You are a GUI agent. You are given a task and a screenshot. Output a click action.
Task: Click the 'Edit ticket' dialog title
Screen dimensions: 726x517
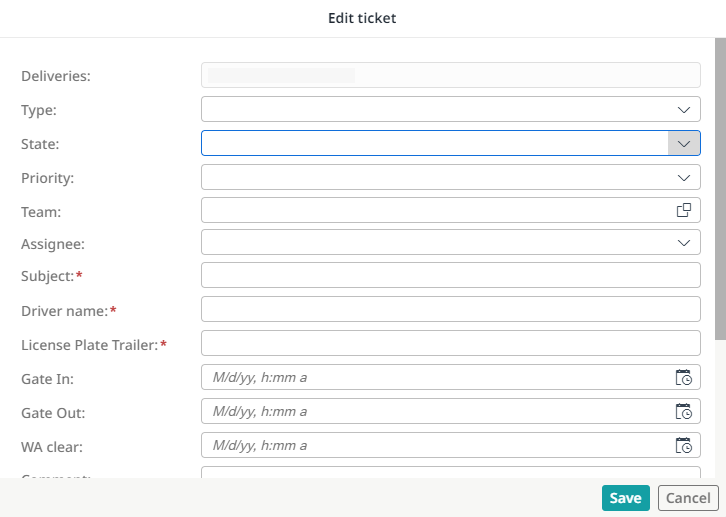click(x=362, y=18)
